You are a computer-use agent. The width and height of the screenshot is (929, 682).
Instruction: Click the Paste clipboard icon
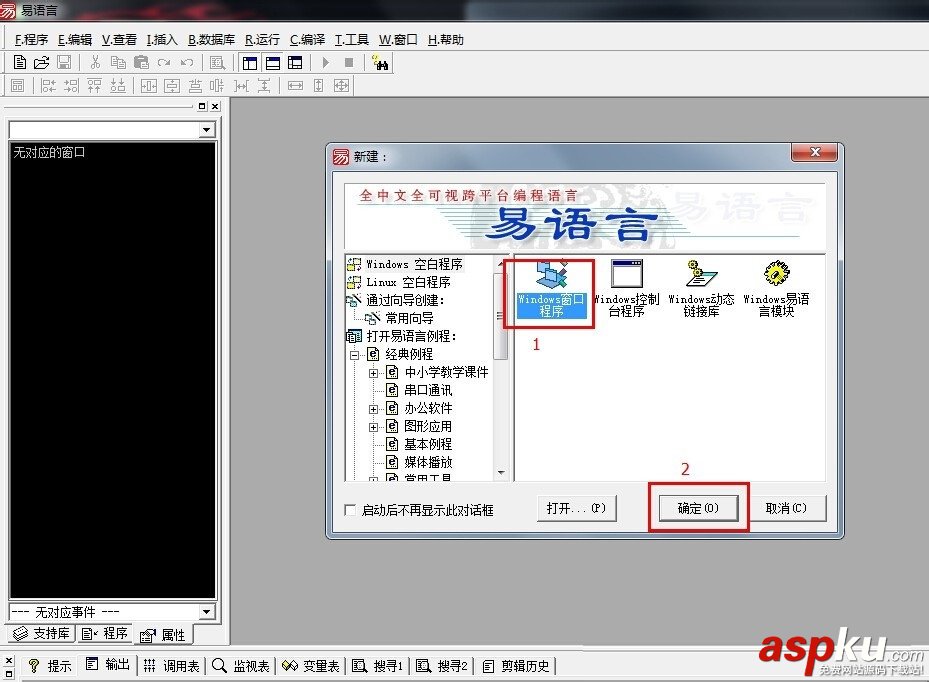(x=141, y=62)
